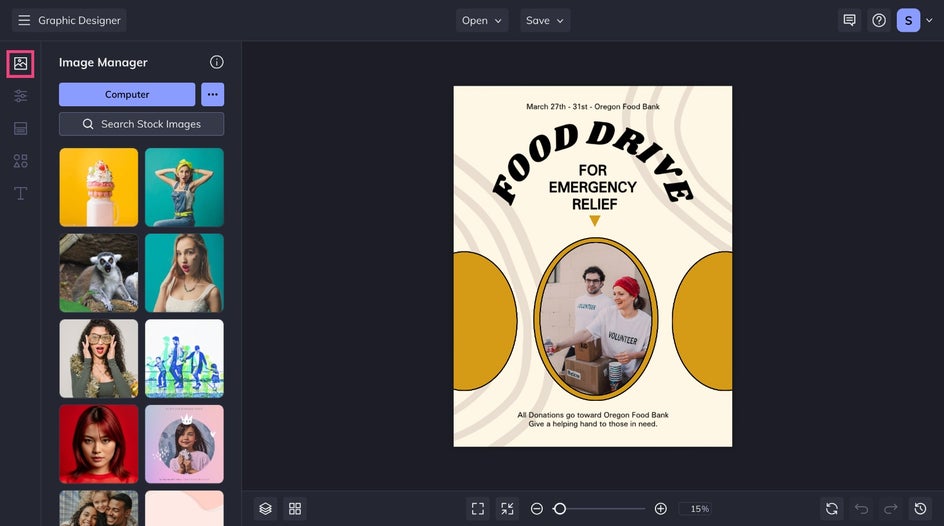Screen dimensions: 944x526
Task: Undo the last action
Action: [862, 509]
